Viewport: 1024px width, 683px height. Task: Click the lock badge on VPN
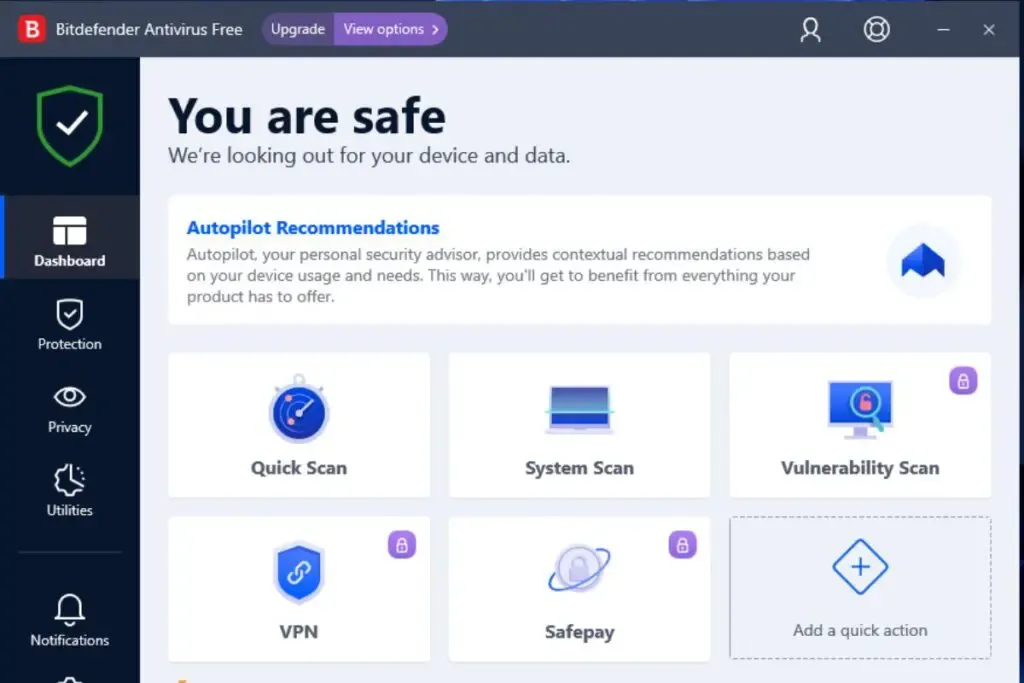[402, 545]
